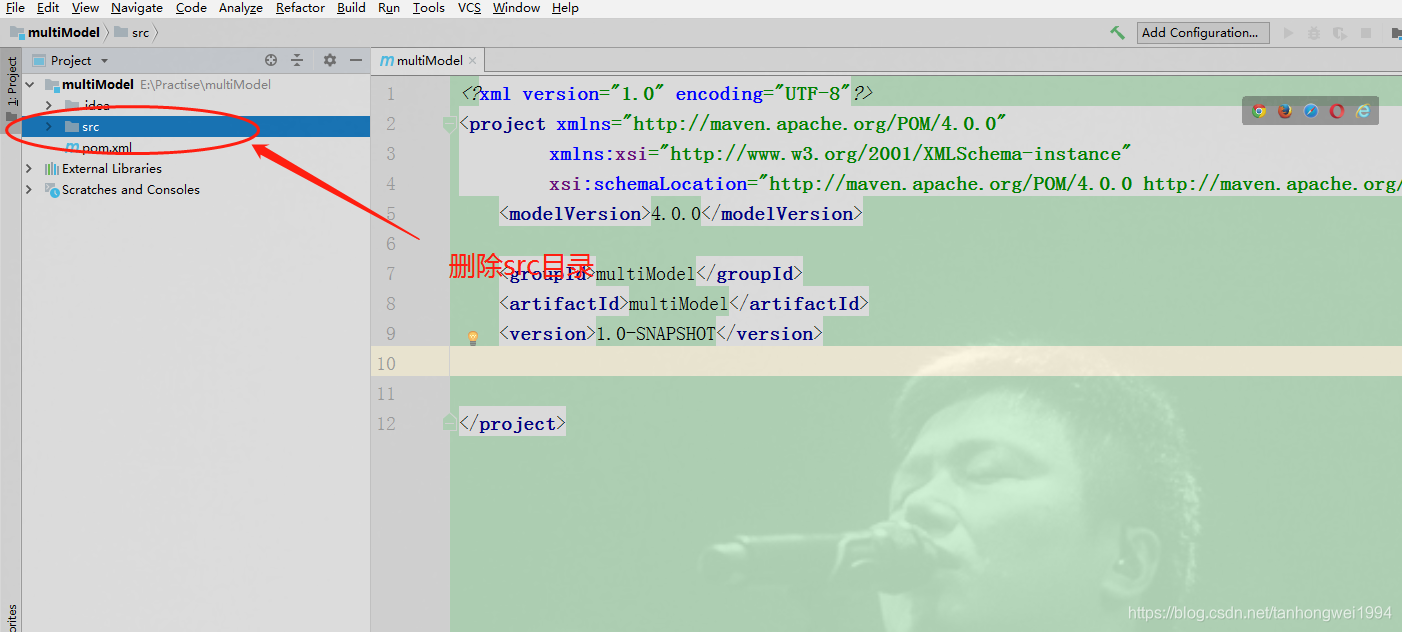Screen dimensions: 1402x632
Task: Click the Maven icon on pom.xml file
Action: (x=72, y=148)
